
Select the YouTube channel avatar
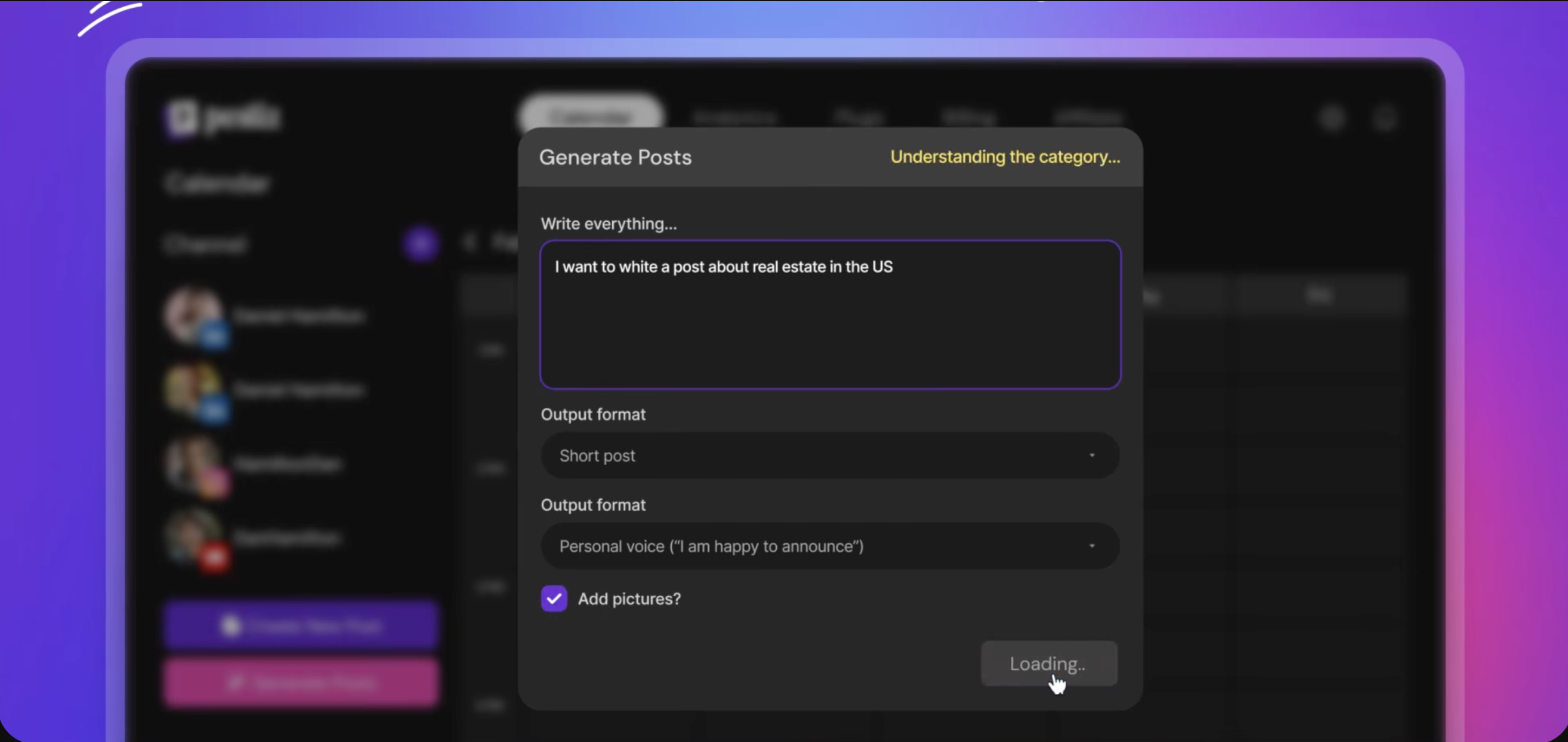tap(193, 537)
